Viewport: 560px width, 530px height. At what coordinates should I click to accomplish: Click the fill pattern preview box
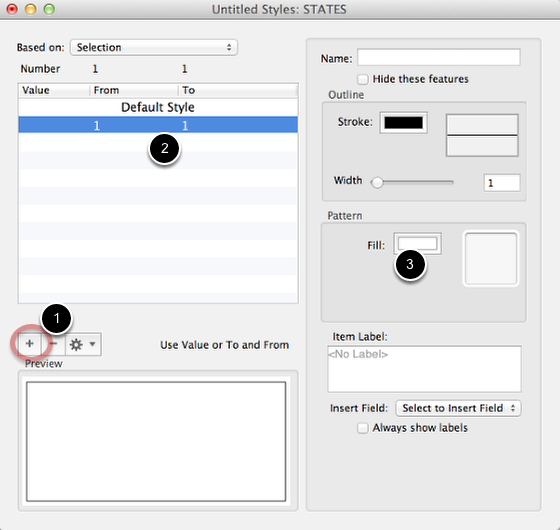click(x=491, y=259)
